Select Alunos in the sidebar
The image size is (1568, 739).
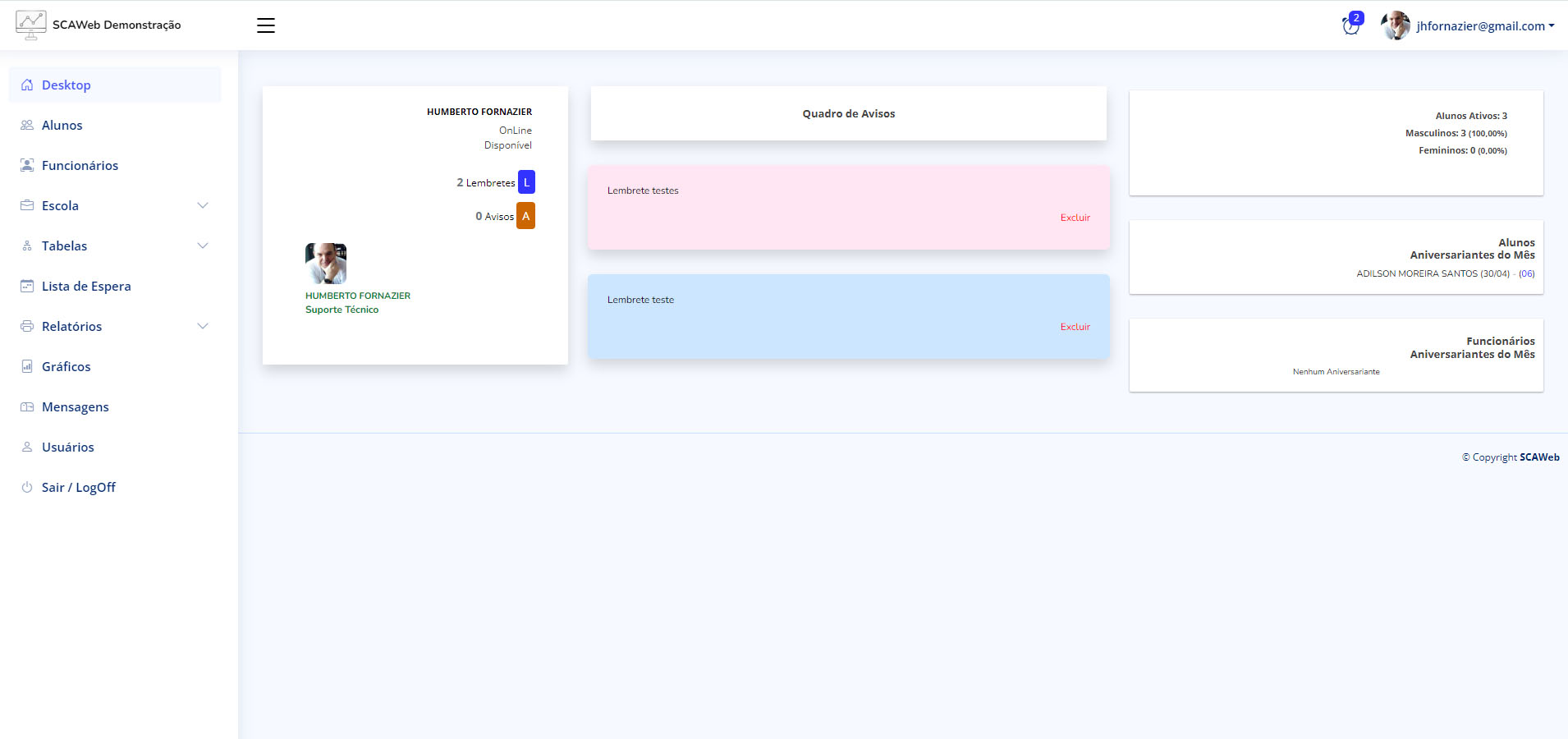[x=62, y=125]
